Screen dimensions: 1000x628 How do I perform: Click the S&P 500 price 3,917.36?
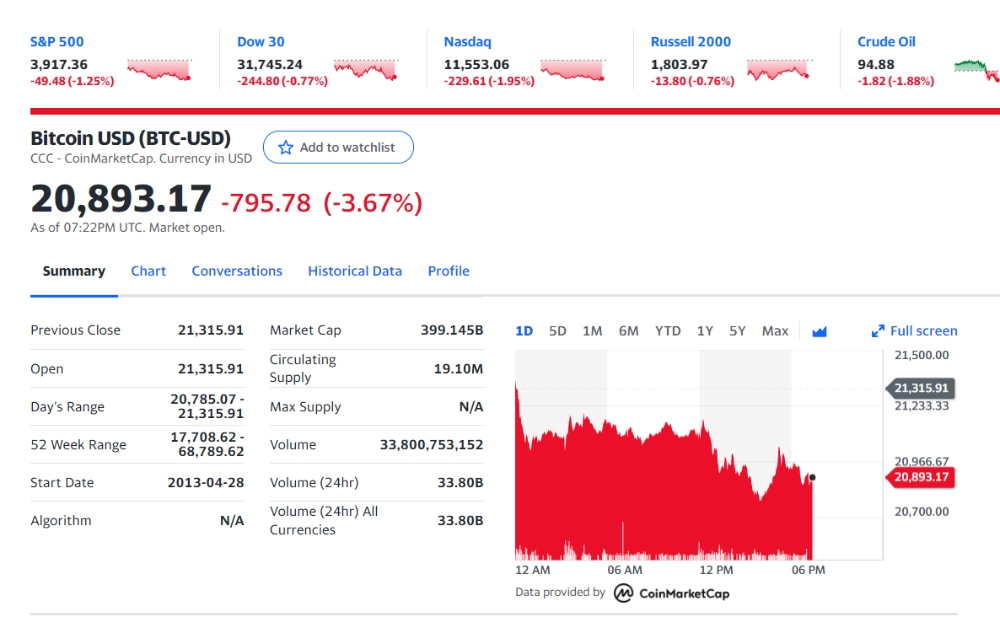(x=59, y=64)
